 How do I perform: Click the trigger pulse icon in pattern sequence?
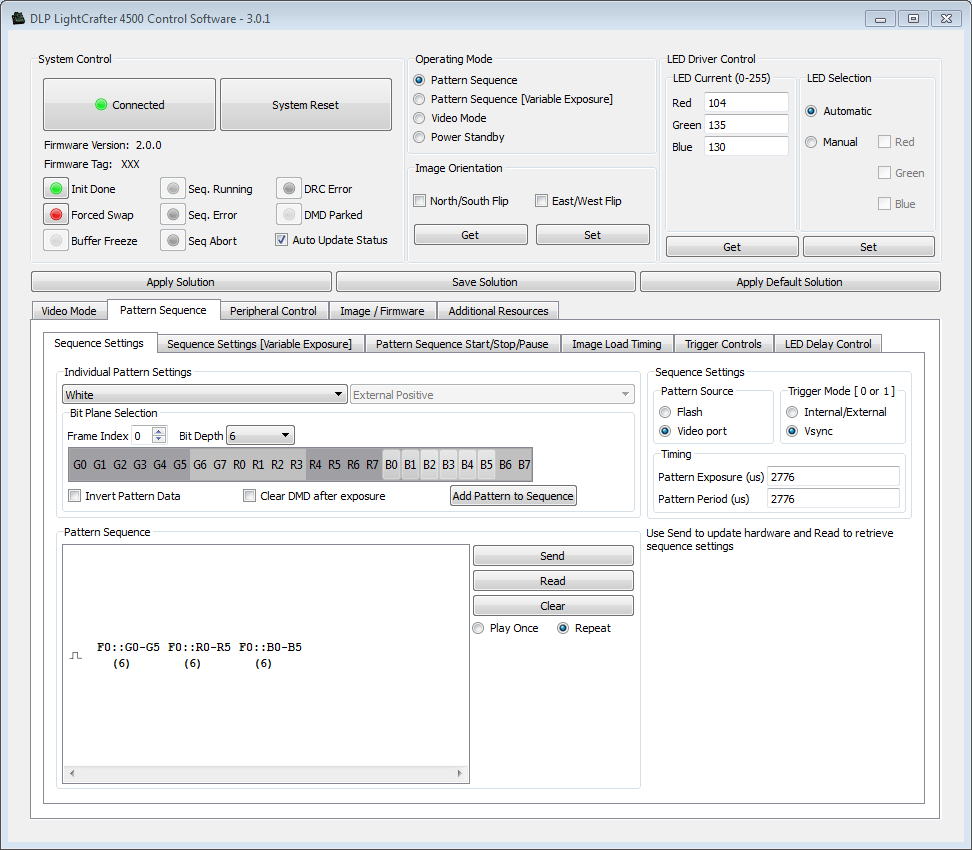click(x=76, y=655)
